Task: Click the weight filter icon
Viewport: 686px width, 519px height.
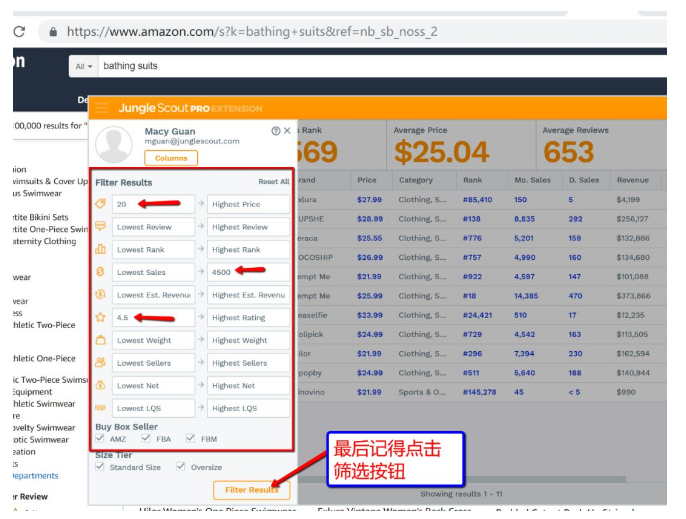Action: click(x=100, y=340)
